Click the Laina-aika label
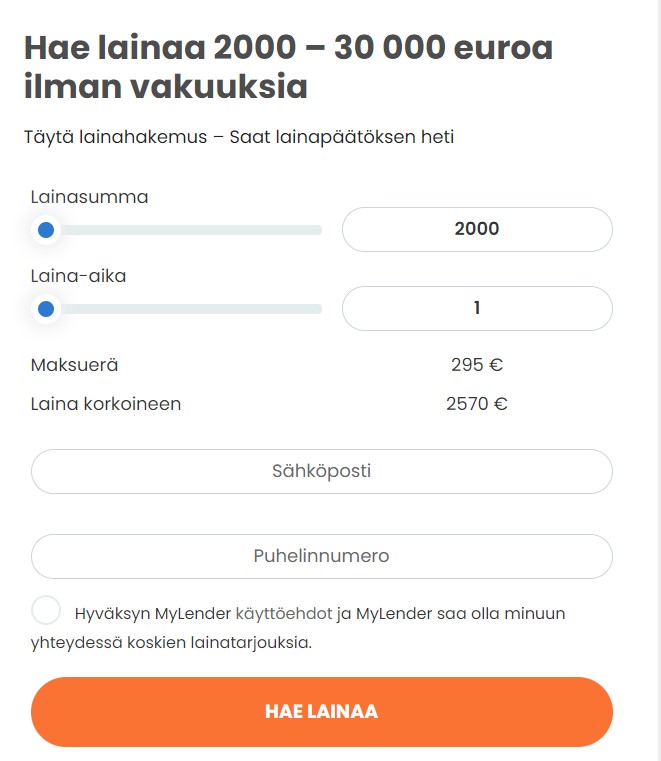The height and width of the screenshot is (761, 661). coord(78,276)
